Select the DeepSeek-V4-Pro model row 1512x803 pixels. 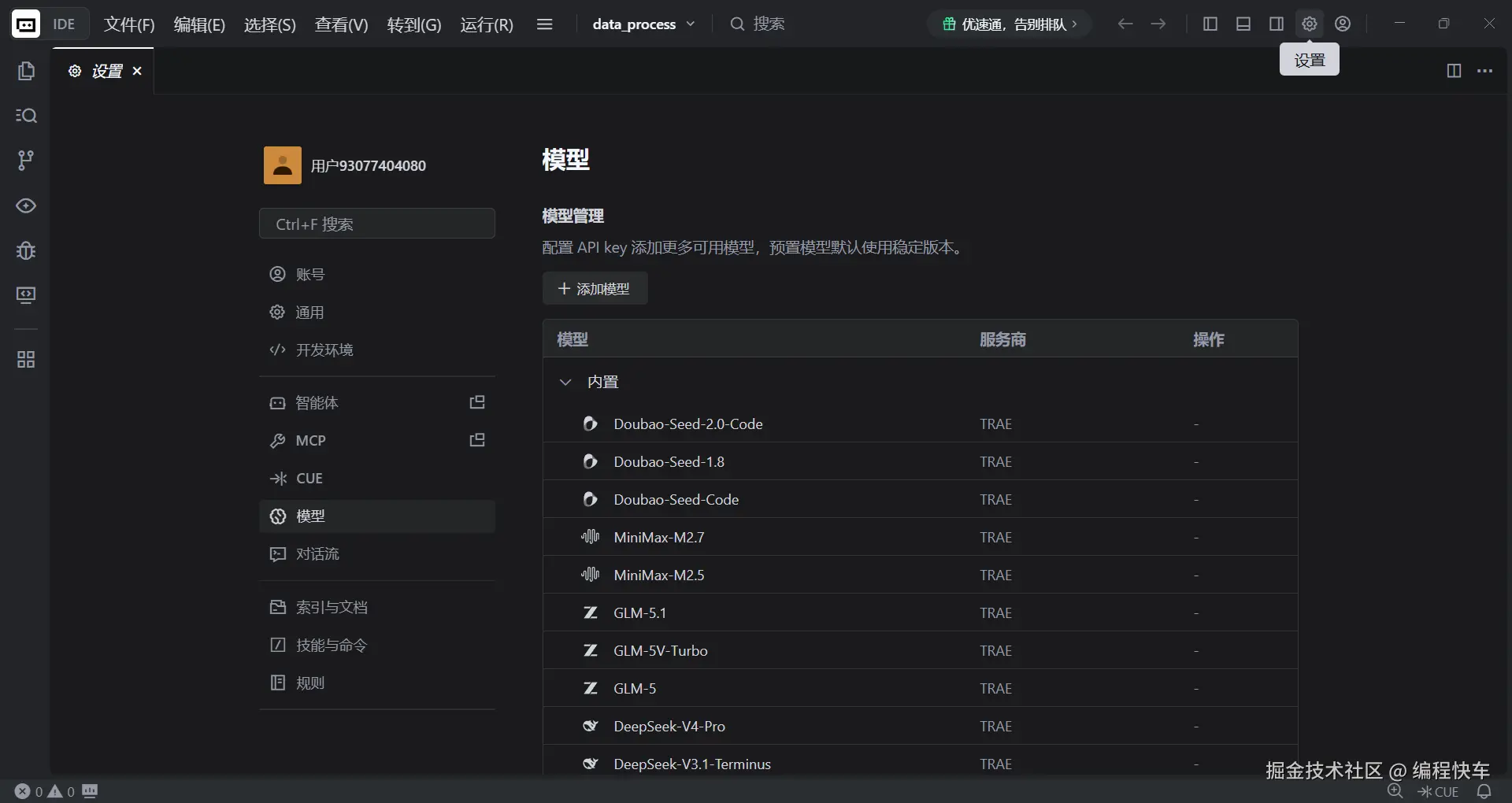point(920,726)
